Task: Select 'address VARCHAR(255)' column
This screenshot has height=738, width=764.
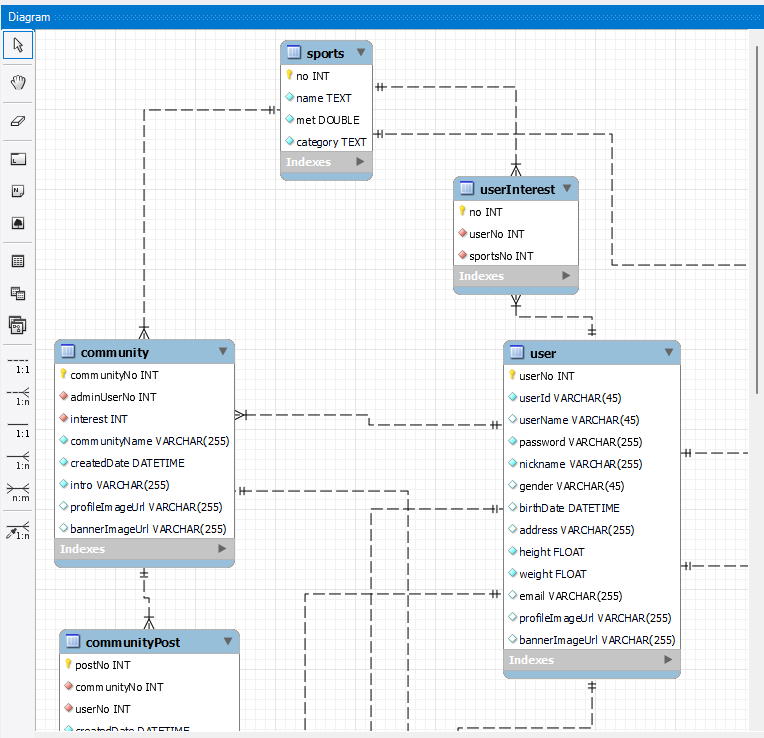Action: pyautogui.click(x=592, y=530)
